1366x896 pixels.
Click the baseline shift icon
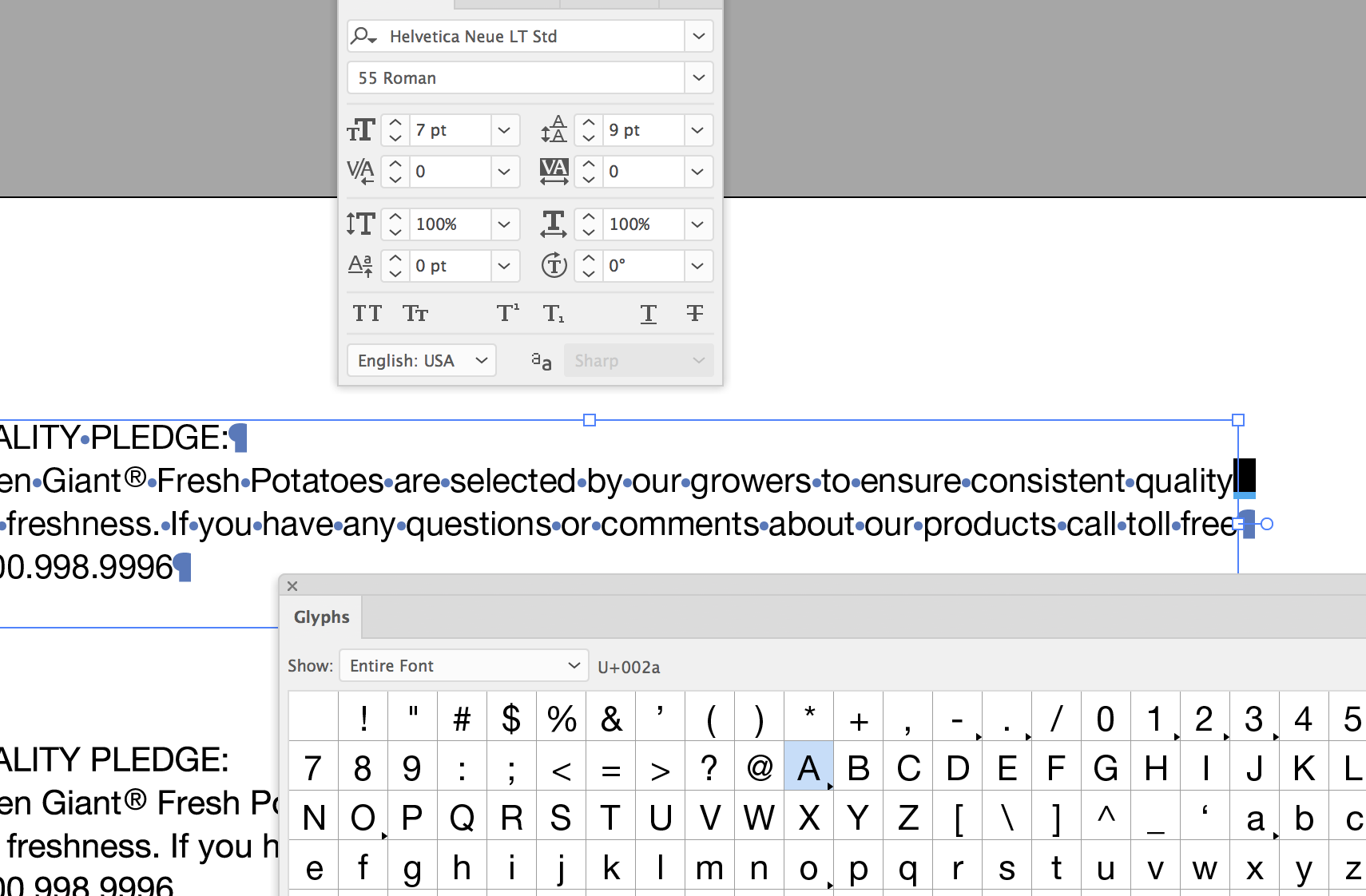coord(361,266)
